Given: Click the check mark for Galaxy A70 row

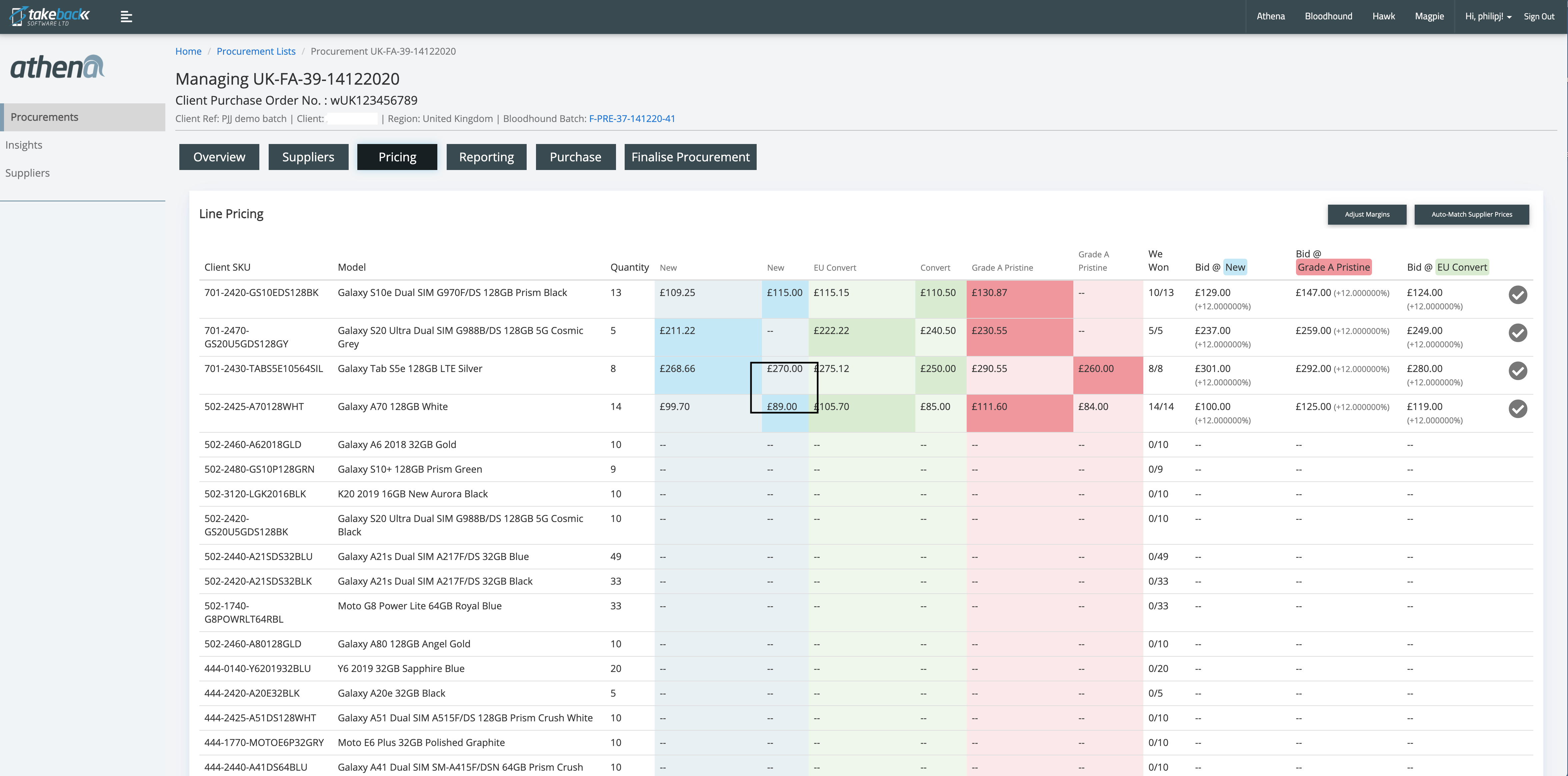Looking at the screenshot, I should coord(1517,409).
